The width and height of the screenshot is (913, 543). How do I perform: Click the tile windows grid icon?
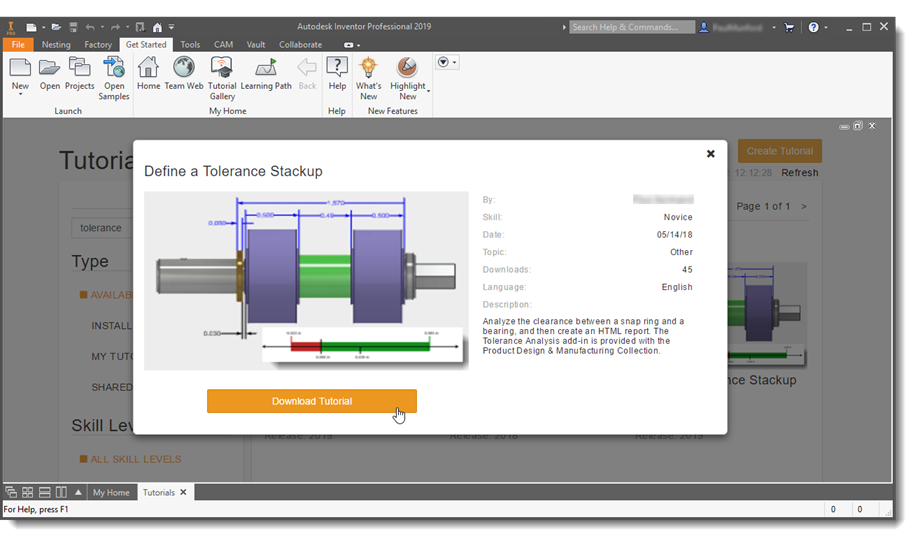(27, 492)
